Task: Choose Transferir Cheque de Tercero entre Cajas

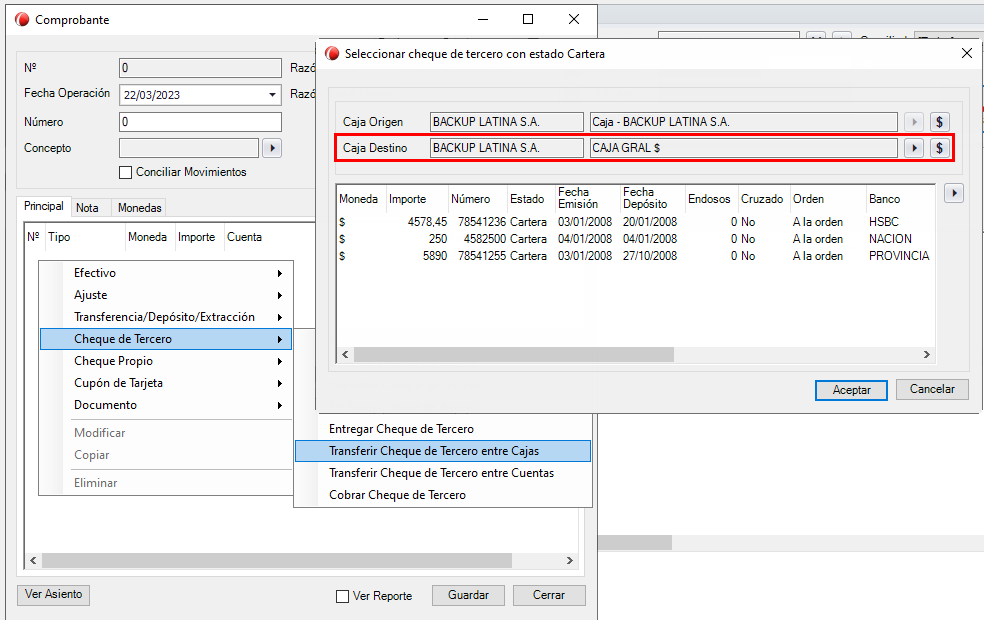Action: 443,451
